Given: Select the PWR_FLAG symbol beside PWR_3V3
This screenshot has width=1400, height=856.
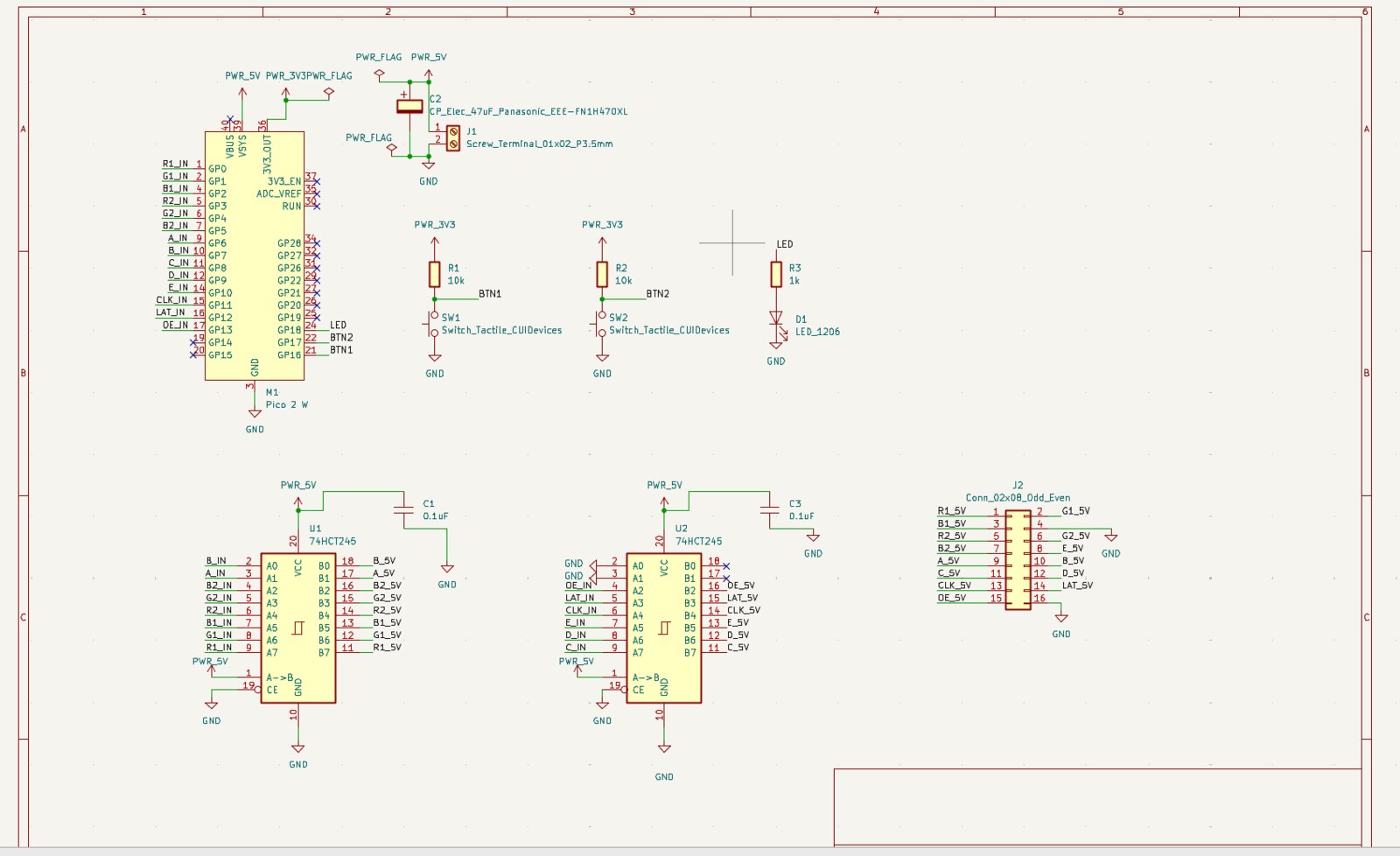Looking at the screenshot, I should click(x=329, y=91).
